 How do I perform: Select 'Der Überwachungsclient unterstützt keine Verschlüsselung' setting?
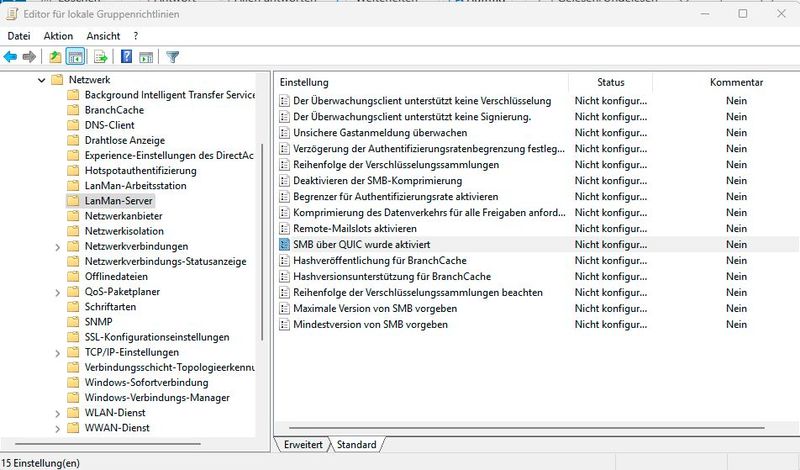tap(422, 101)
